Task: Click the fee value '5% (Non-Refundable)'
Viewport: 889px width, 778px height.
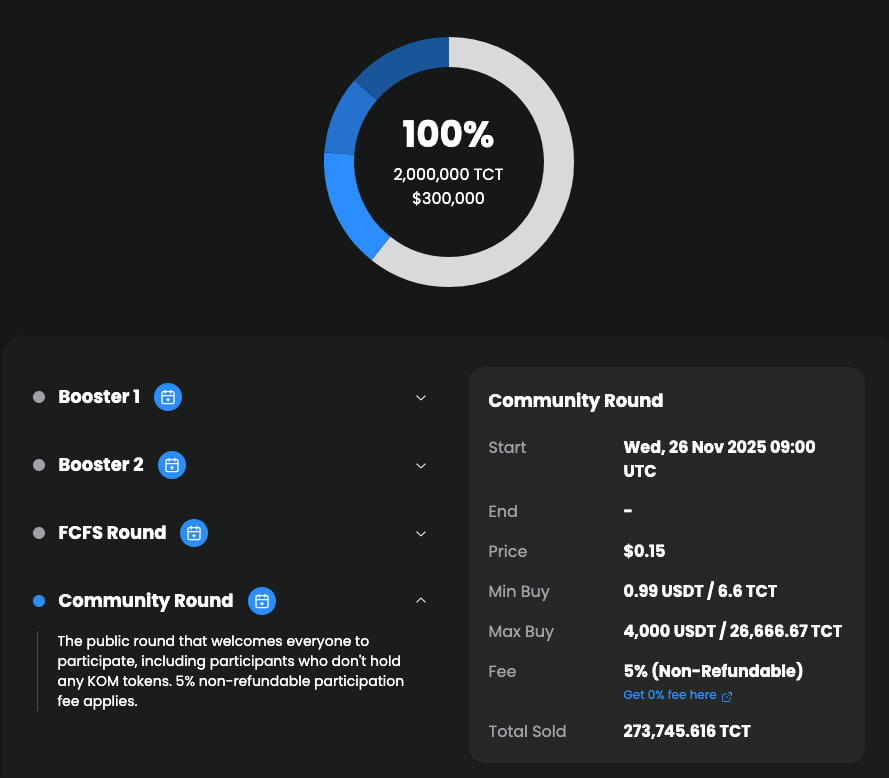Action: (713, 671)
